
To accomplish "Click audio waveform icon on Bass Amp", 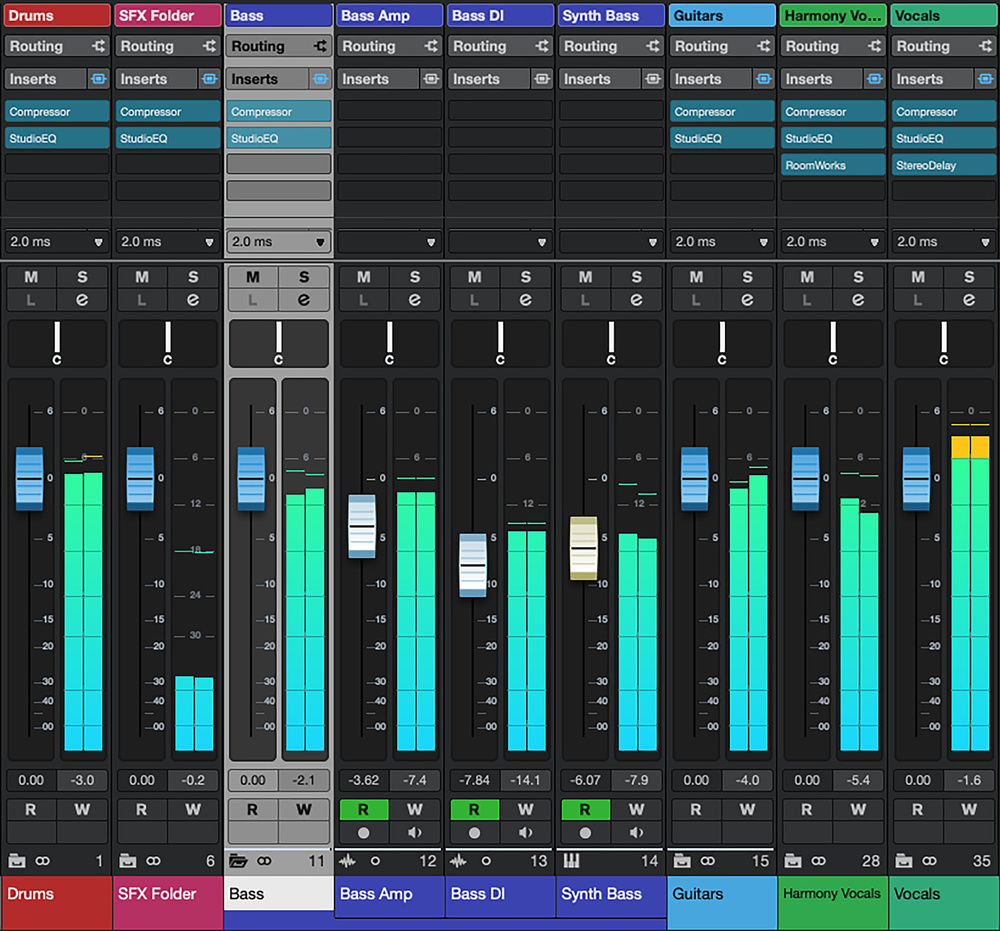I will click(x=348, y=861).
